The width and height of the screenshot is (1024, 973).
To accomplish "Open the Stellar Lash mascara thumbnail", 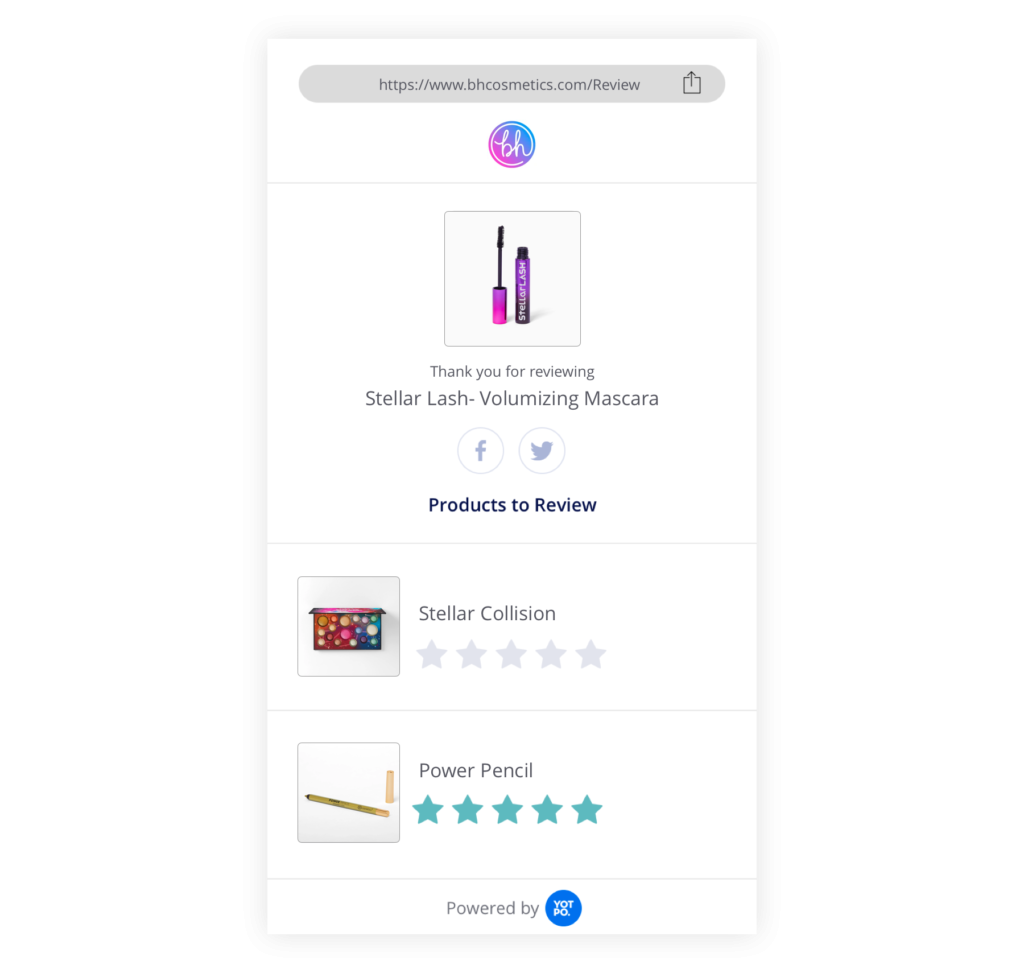I will tap(512, 279).
